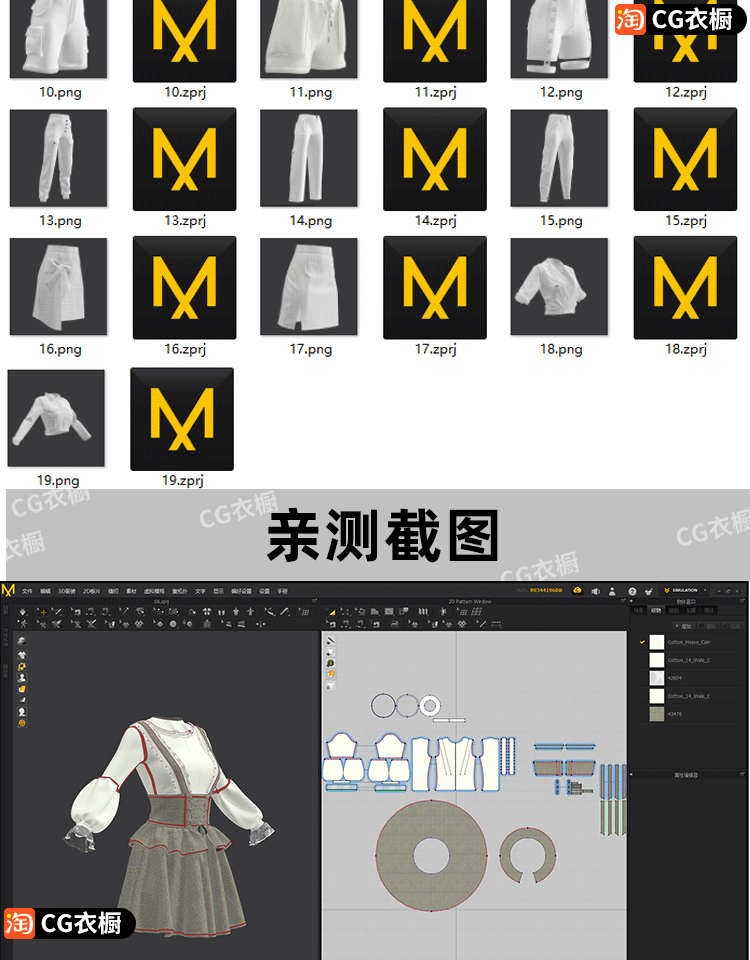This screenshot has height=960, width=750.
Task: Click the avatar display icon in the 3D viewport sidebar
Action: pyautogui.click(x=22, y=678)
